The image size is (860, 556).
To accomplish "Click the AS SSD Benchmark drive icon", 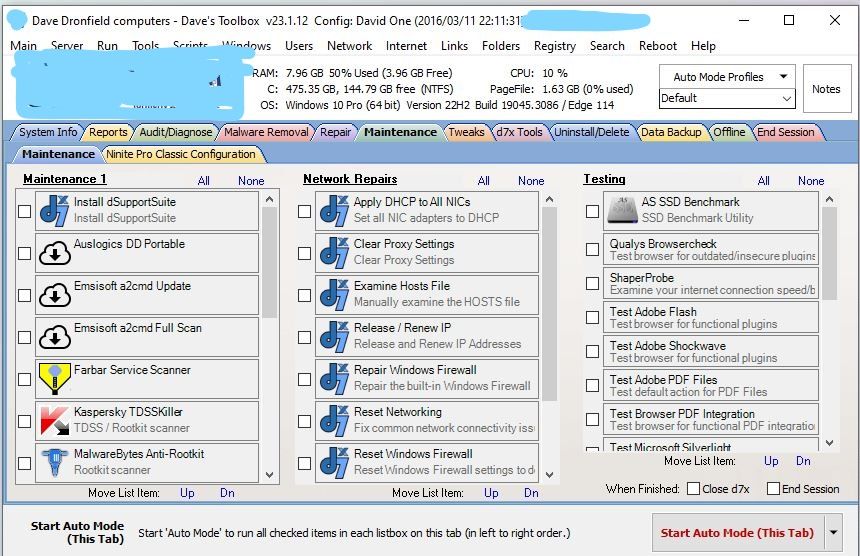I will 621,211.
